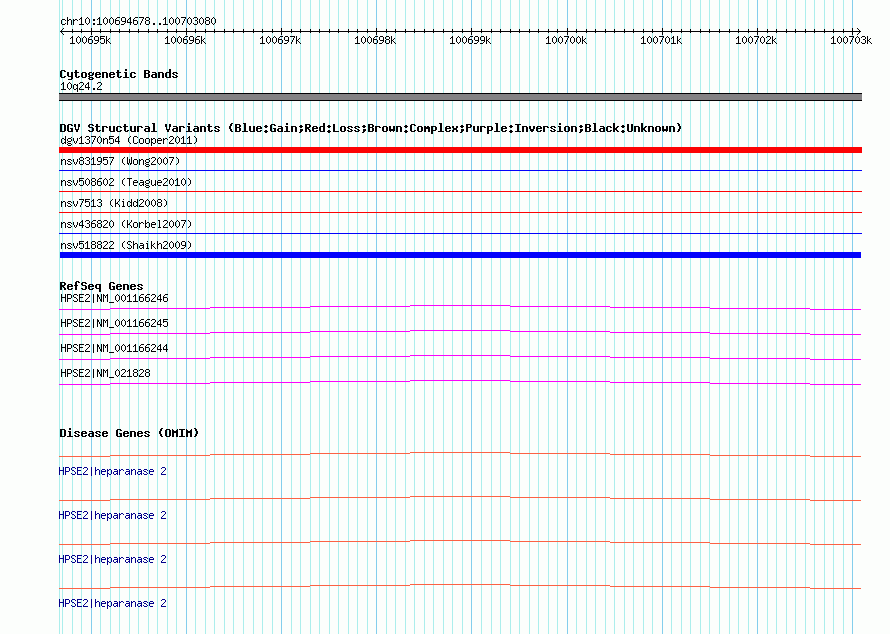Image resolution: width=890 pixels, height=634 pixels.
Task: Click the chr10:100694678..100703080 coordinate label
Action: 138,21
